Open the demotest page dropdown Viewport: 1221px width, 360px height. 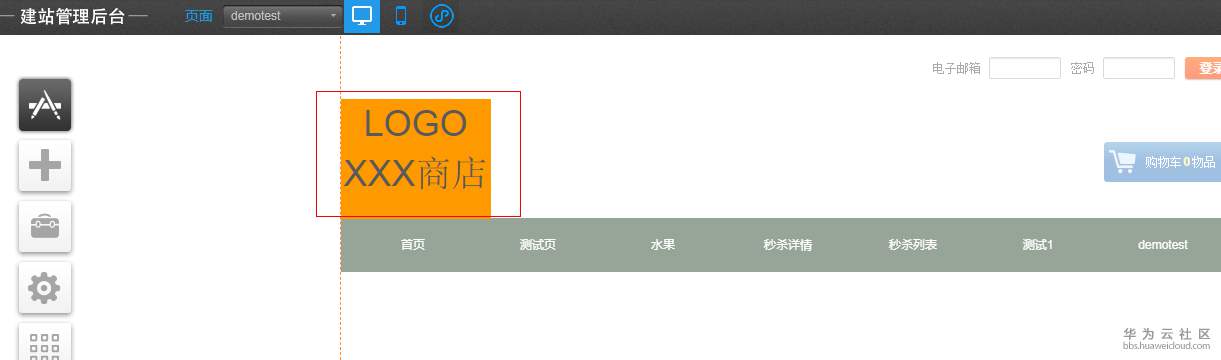283,16
